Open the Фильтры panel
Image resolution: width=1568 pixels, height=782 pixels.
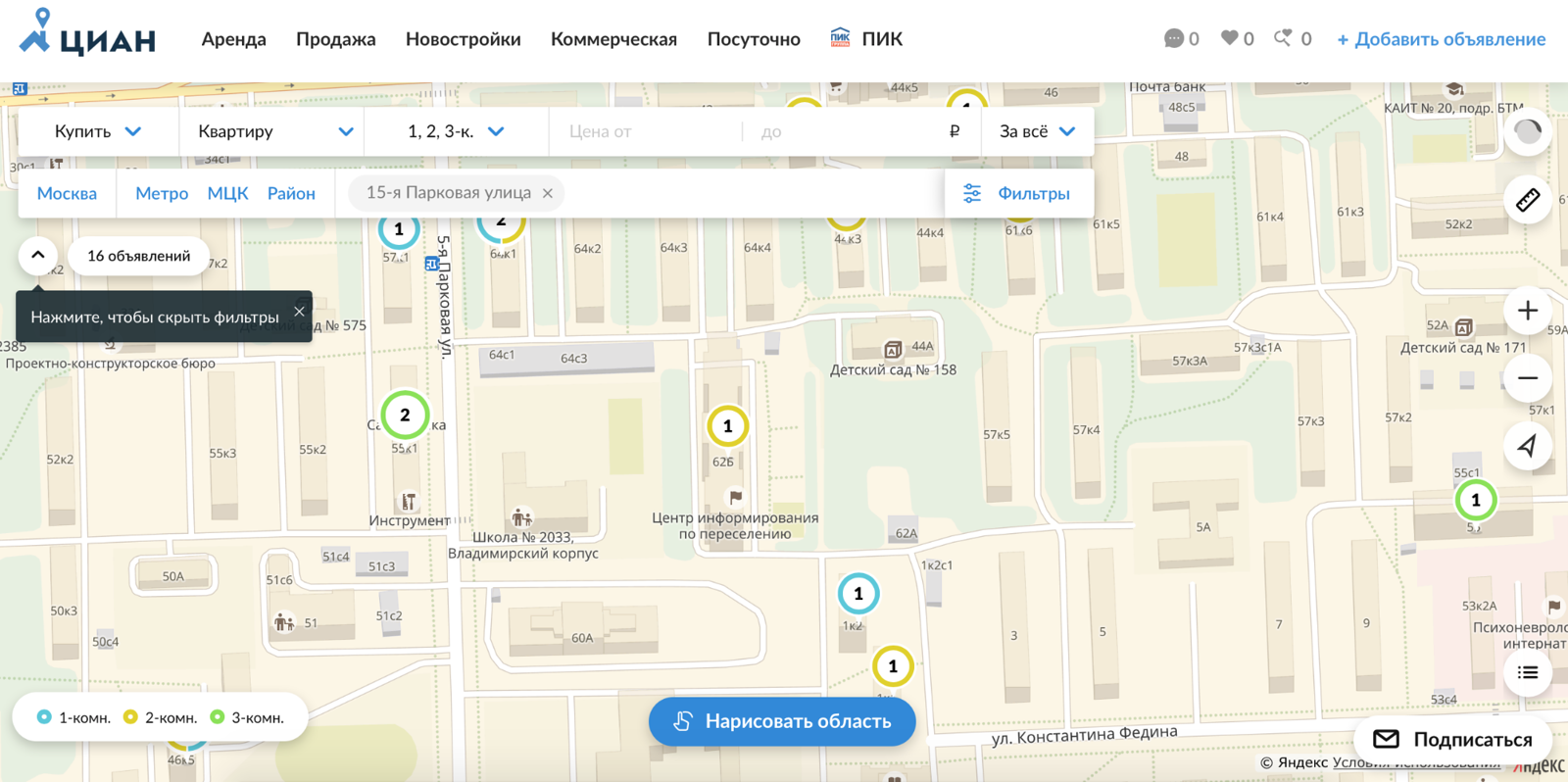(x=1019, y=193)
